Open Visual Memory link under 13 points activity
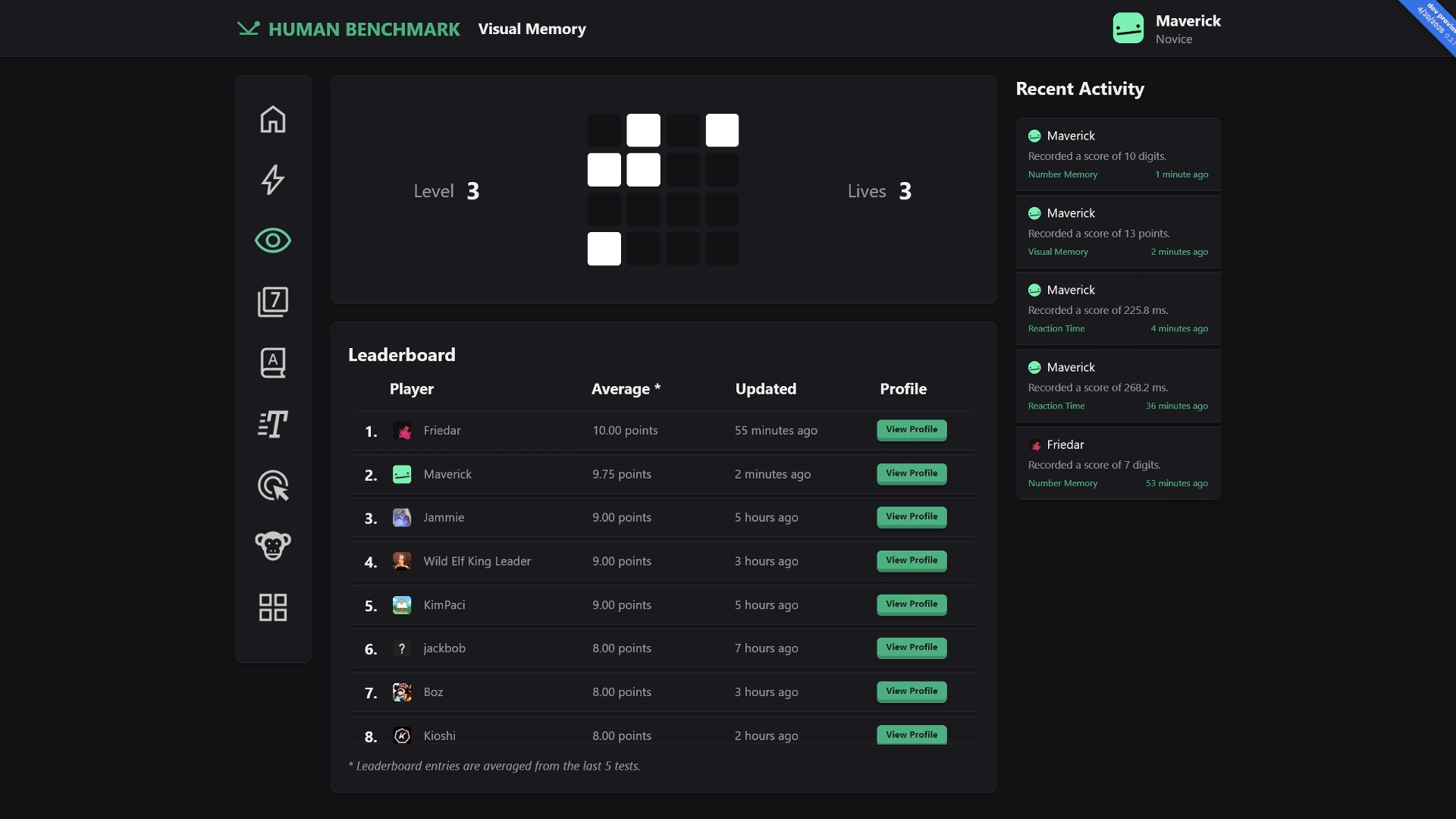The width and height of the screenshot is (1456, 819). tap(1058, 252)
